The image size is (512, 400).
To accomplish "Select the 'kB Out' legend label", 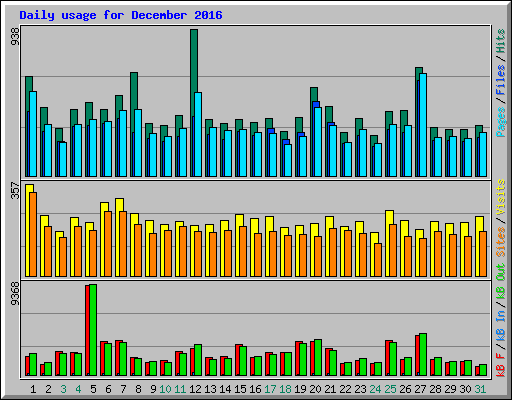I will [x=500, y=282].
